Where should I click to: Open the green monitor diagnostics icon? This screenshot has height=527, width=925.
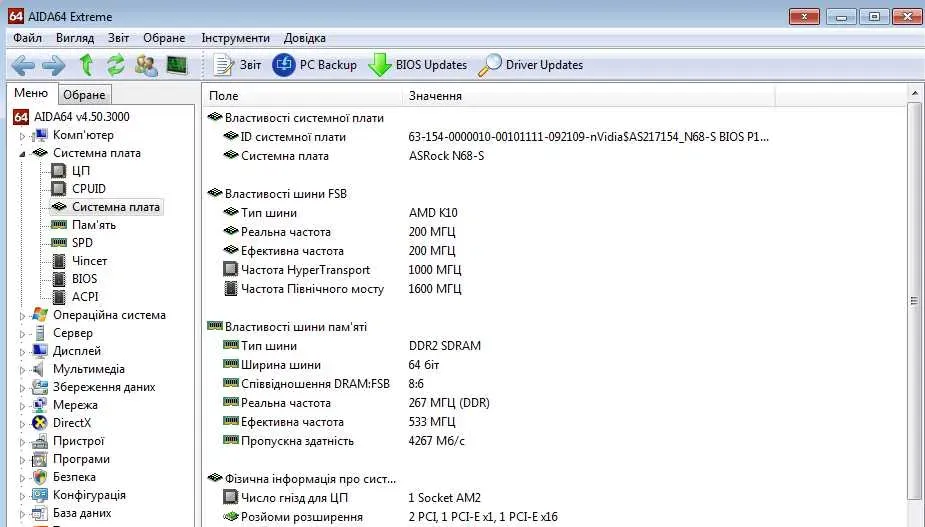[176, 65]
